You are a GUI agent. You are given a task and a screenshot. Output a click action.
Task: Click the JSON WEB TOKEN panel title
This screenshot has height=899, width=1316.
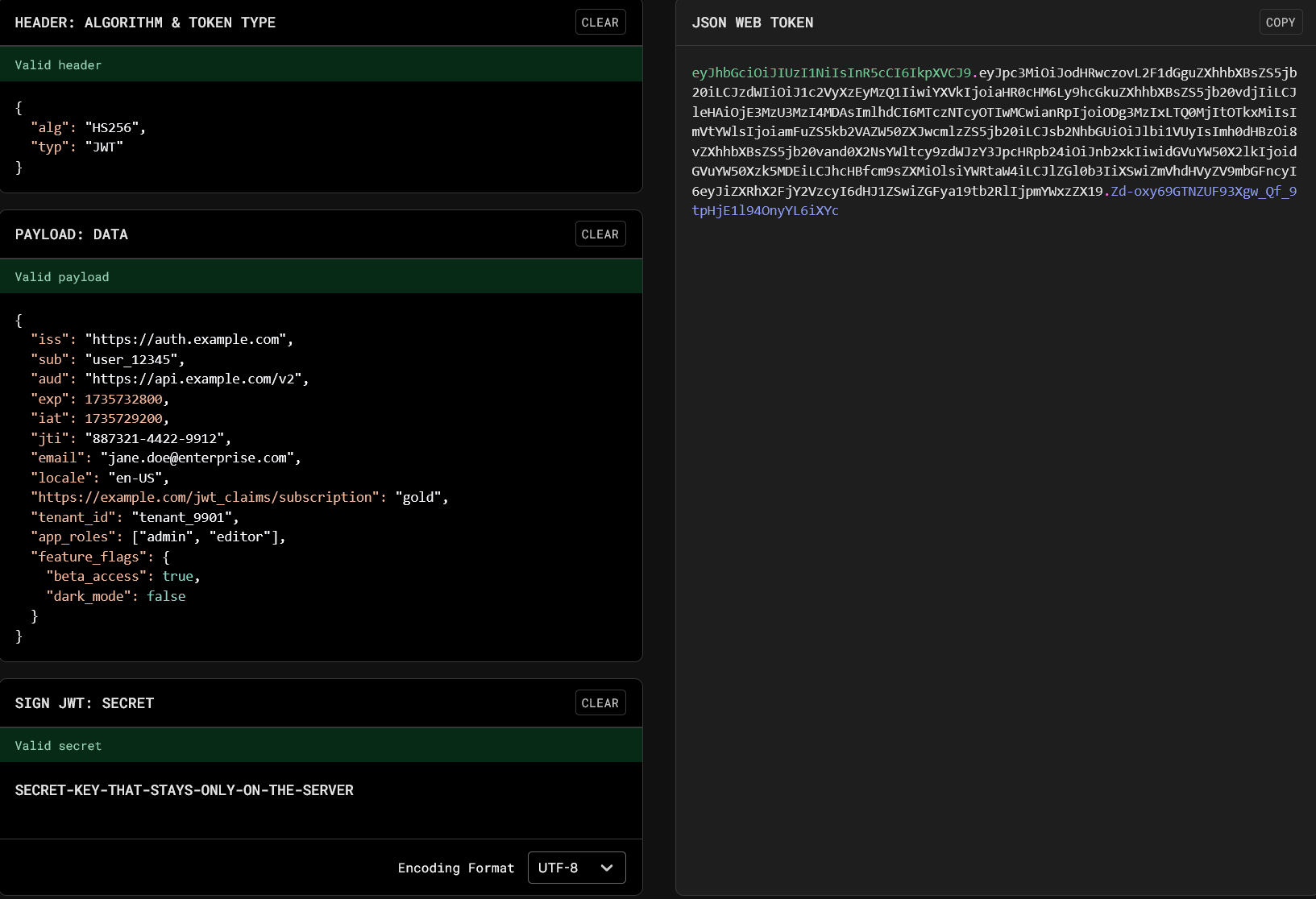[x=752, y=22]
